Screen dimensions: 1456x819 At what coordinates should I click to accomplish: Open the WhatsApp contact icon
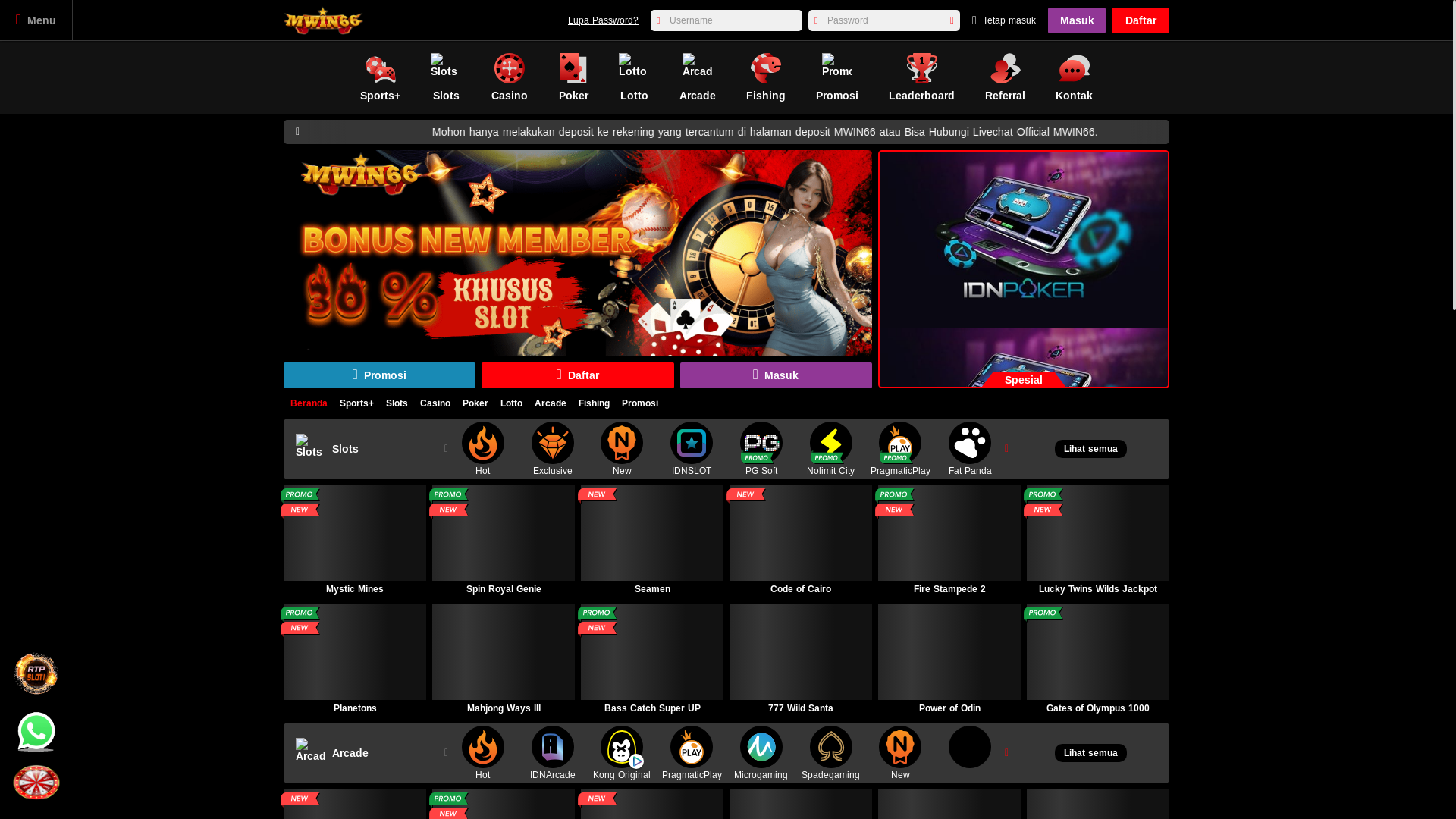[36, 732]
